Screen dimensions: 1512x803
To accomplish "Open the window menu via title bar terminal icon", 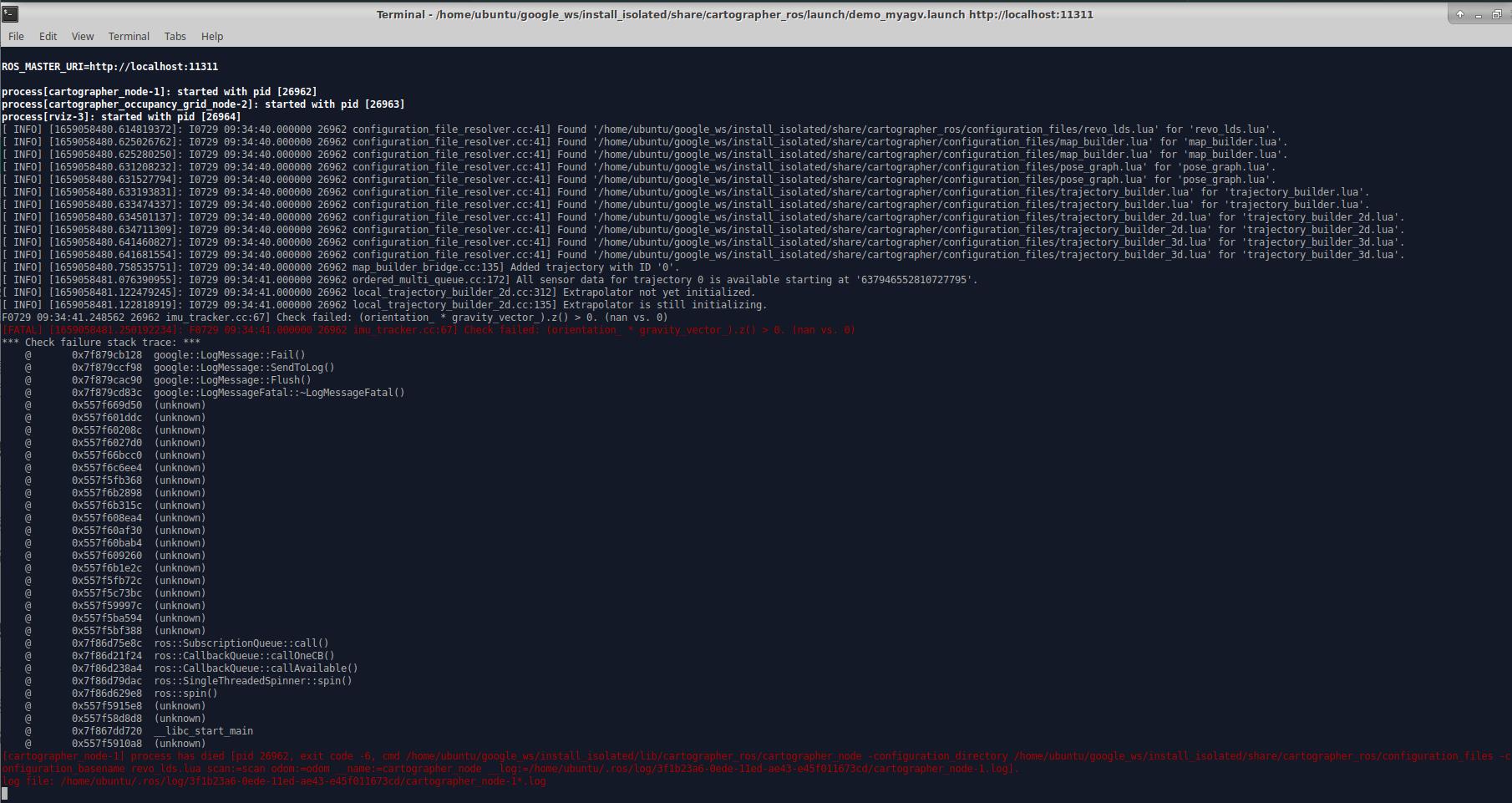I will click(x=11, y=14).
